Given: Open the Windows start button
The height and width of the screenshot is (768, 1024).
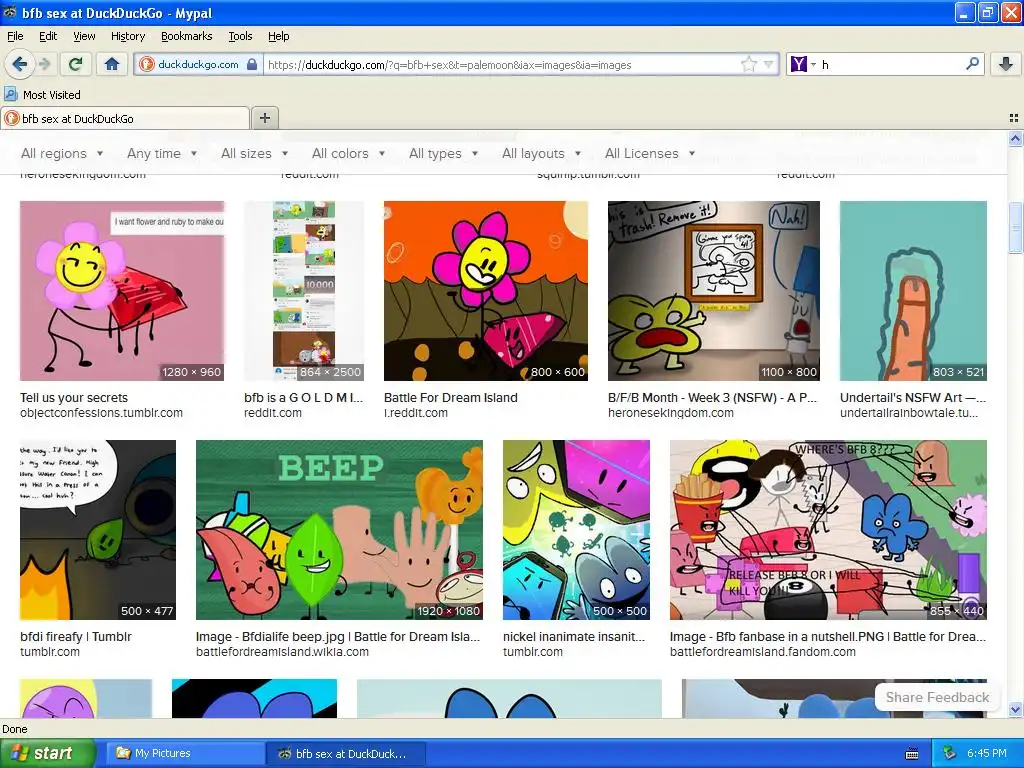Looking at the screenshot, I should coord(47,753).
